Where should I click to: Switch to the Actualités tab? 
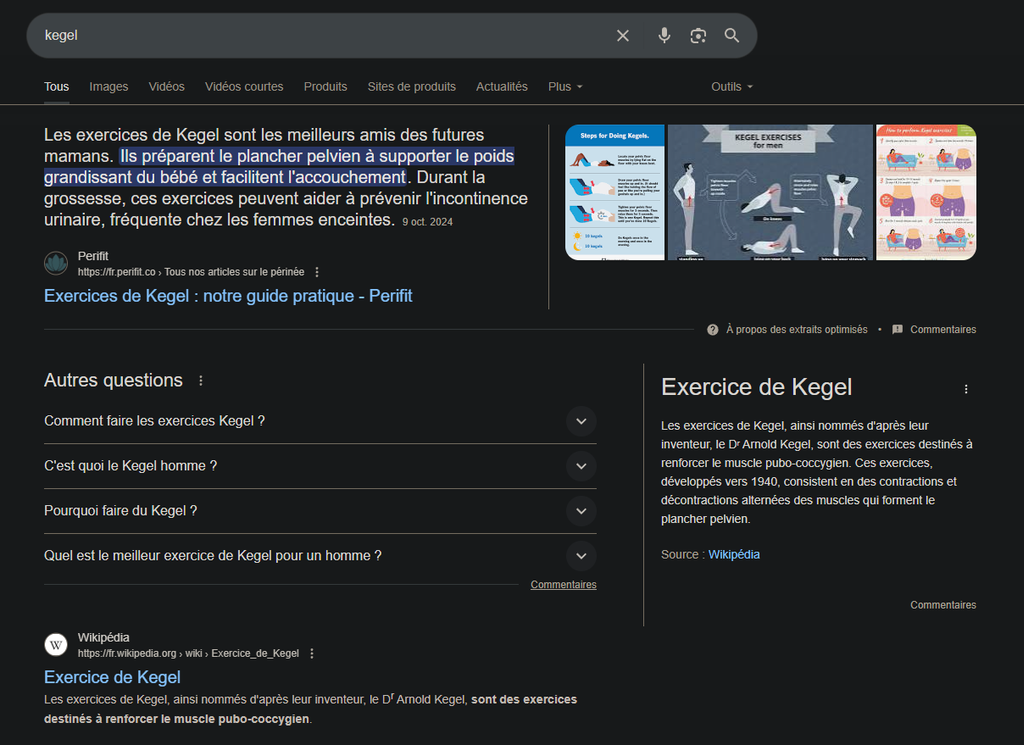502,87
